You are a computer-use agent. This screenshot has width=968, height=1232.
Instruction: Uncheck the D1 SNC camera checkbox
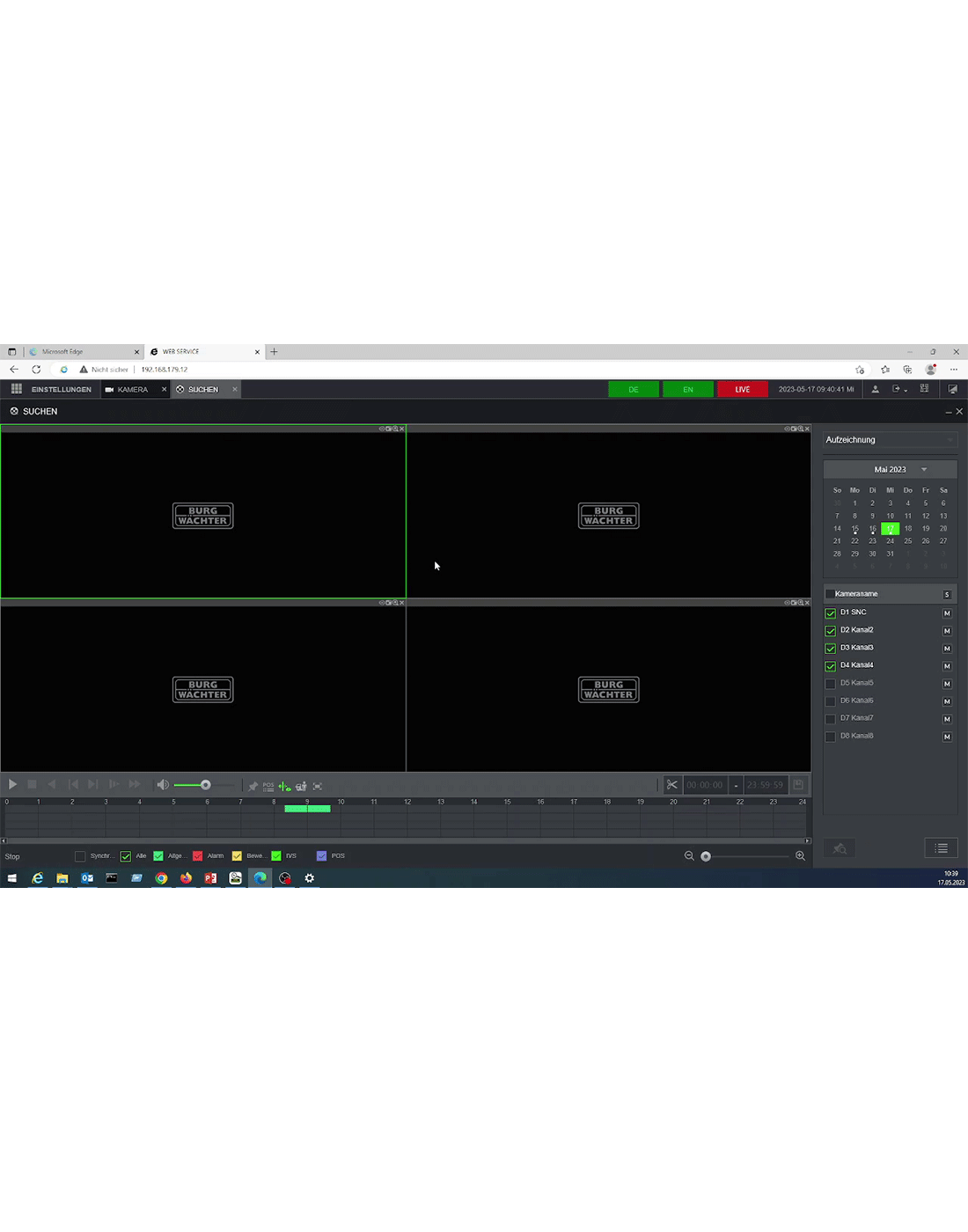point(830,613)
